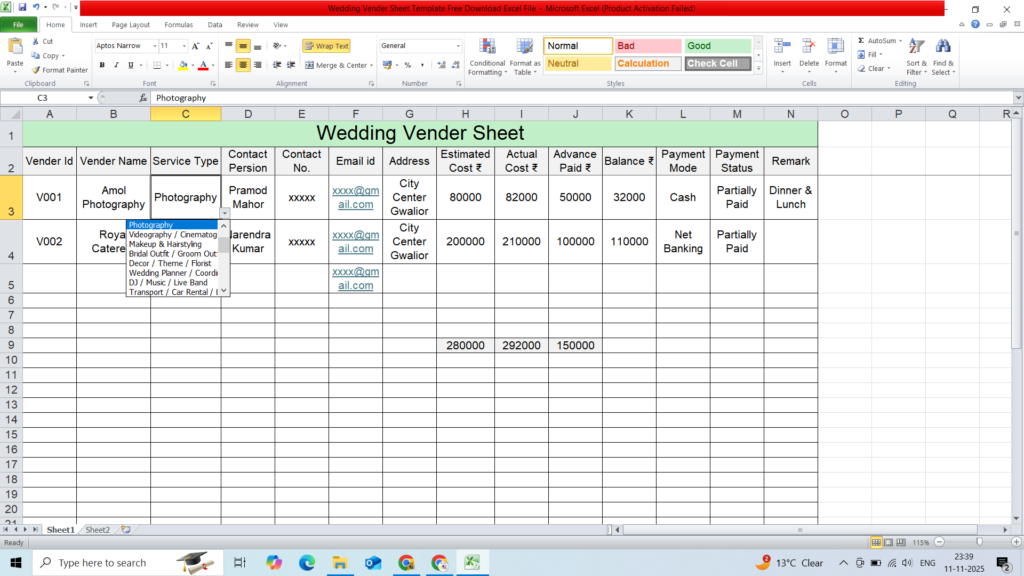
Task: Click the AutoSum sigma icon
Action: [861, 41]
